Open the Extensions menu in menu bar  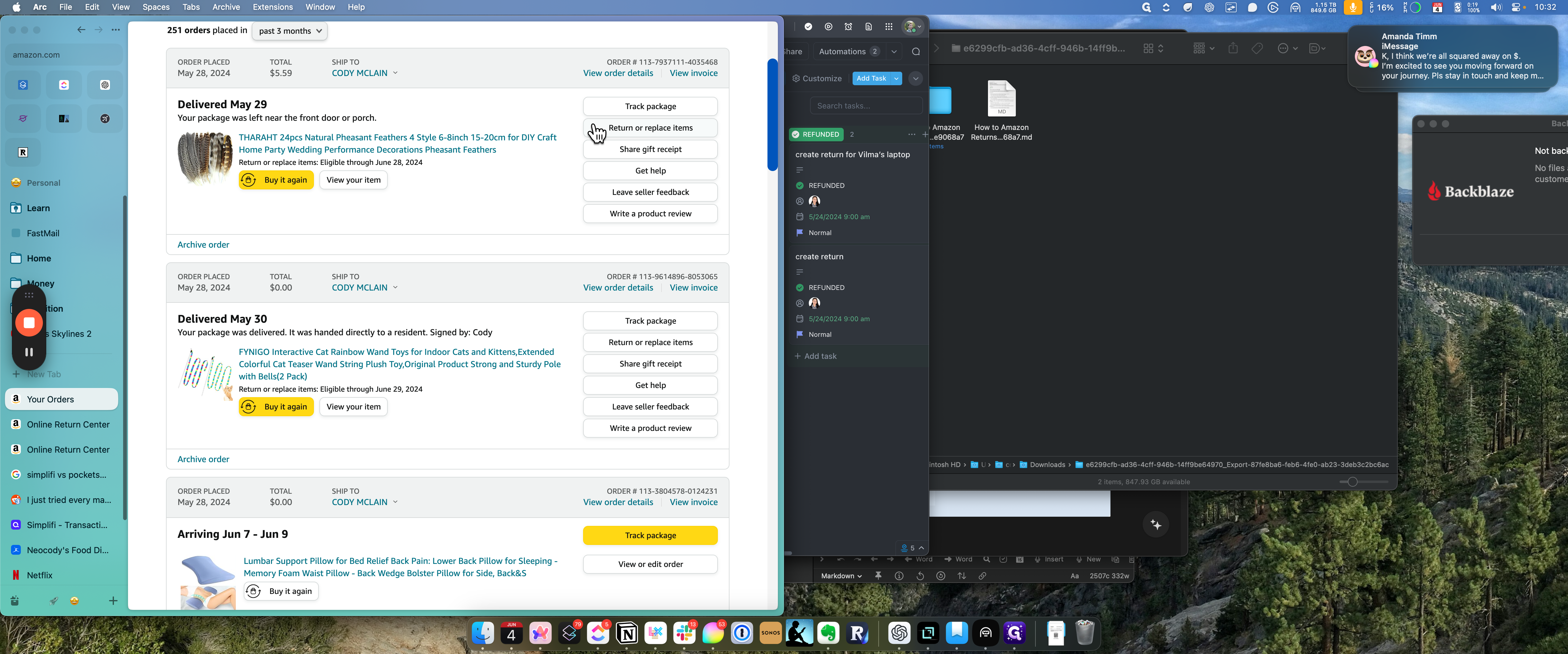click(x=273, y=7)
